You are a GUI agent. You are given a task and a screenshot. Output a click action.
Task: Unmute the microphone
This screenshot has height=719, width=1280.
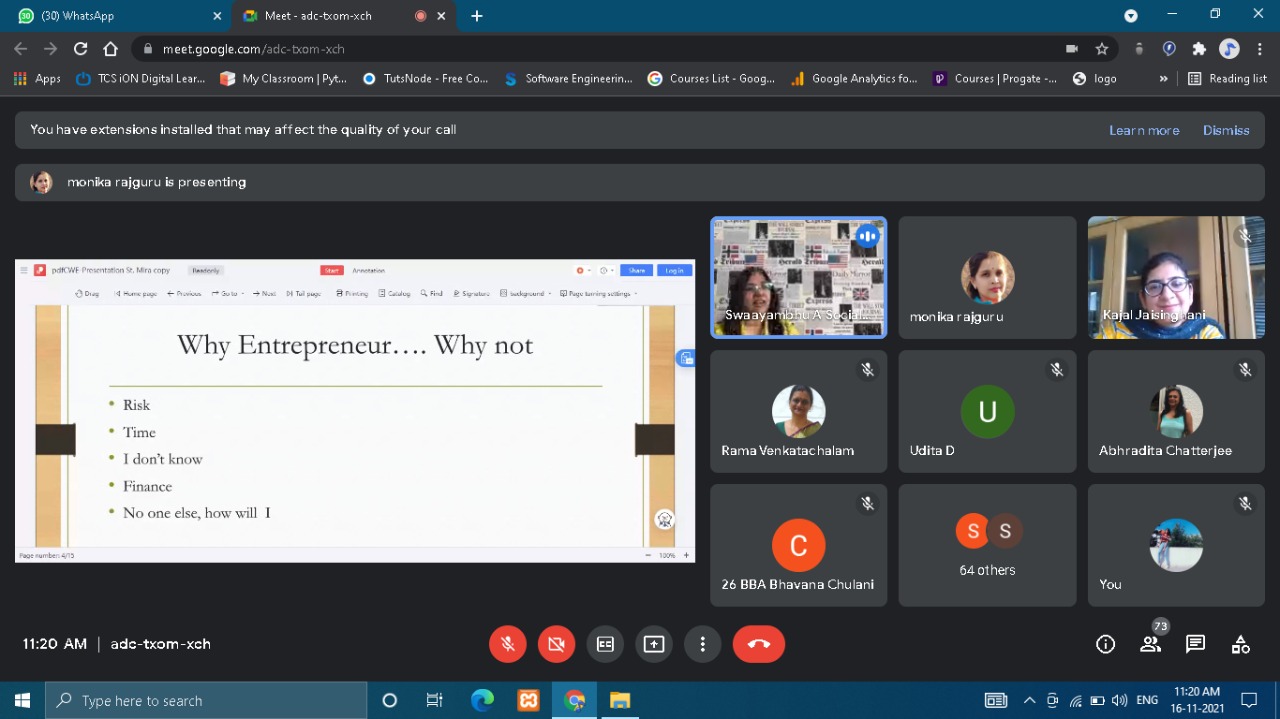point(508,645)
